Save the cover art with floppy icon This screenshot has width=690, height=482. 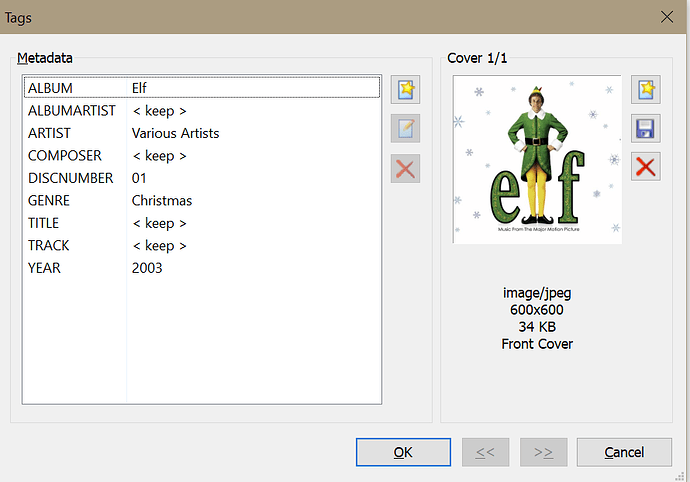click(646, 128)
